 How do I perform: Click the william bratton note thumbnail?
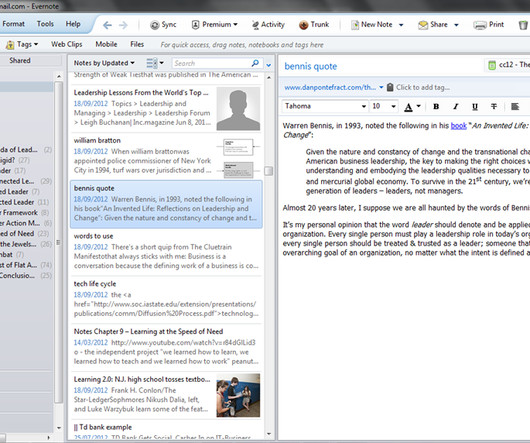click(x=238, y=158)
